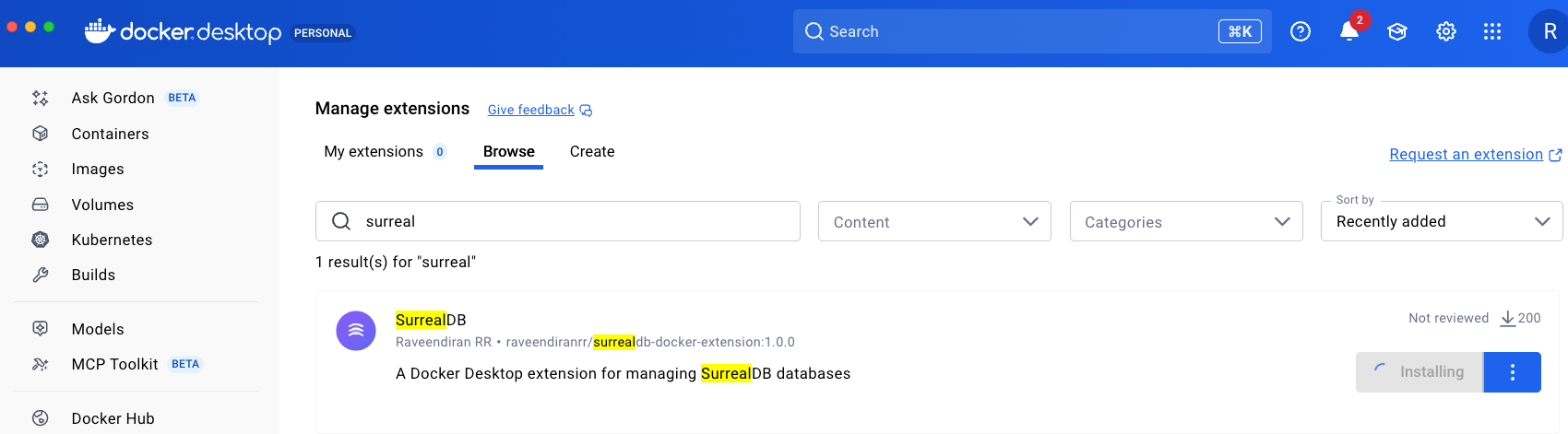This screenshot has height=434, width=1568.
Task: Click the Images icon in sidebar
Action: coord(41,169)
